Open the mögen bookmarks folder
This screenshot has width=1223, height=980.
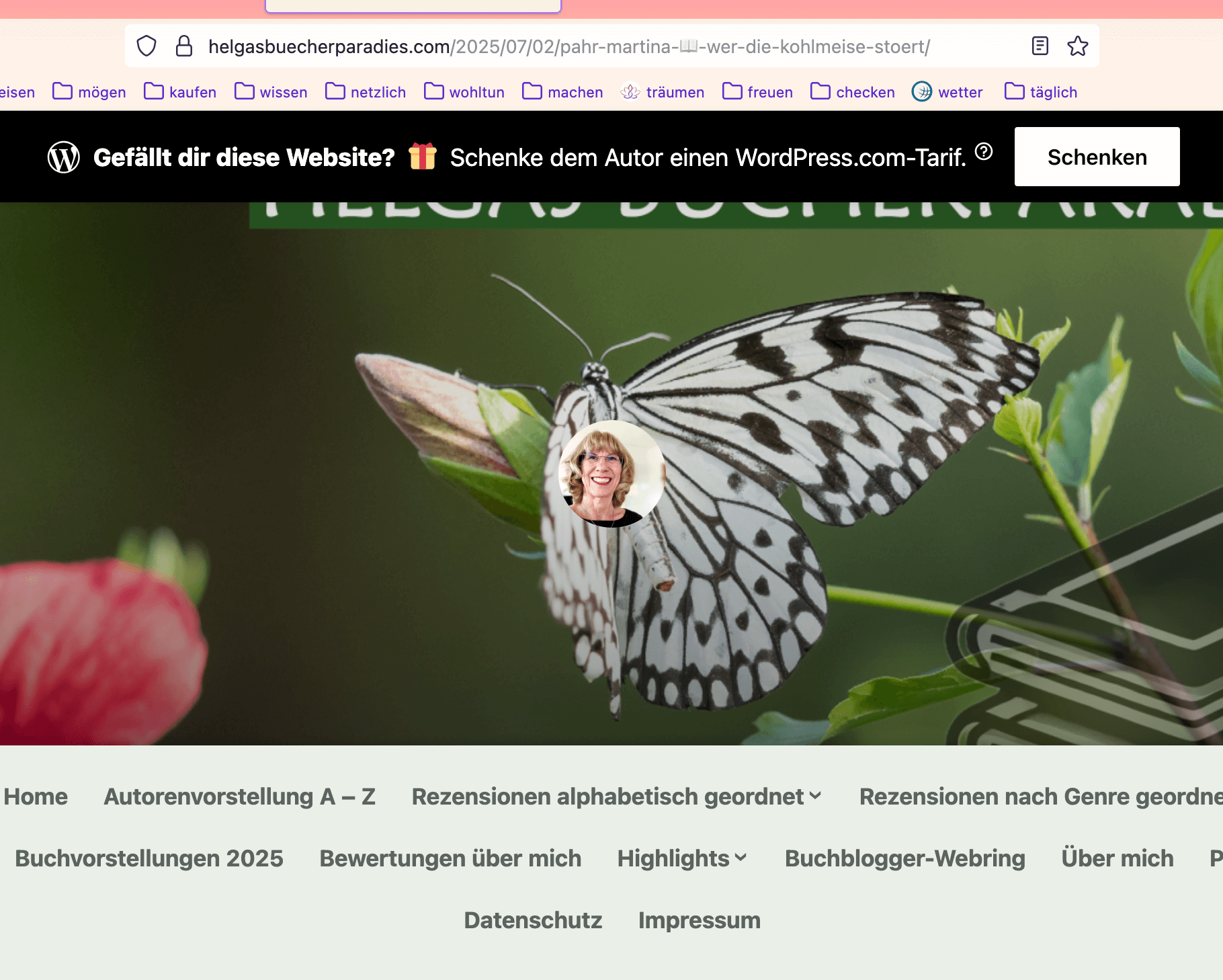pos(89,92)
